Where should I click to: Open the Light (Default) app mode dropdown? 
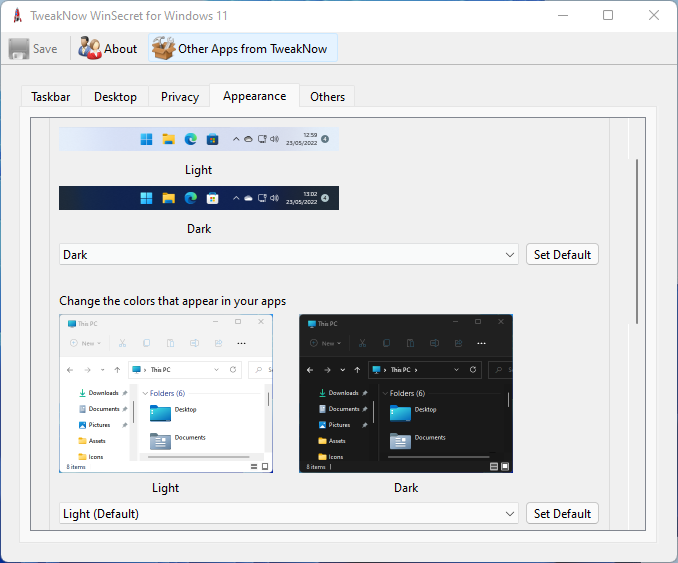pyautogui.click(x=288, y=514)
